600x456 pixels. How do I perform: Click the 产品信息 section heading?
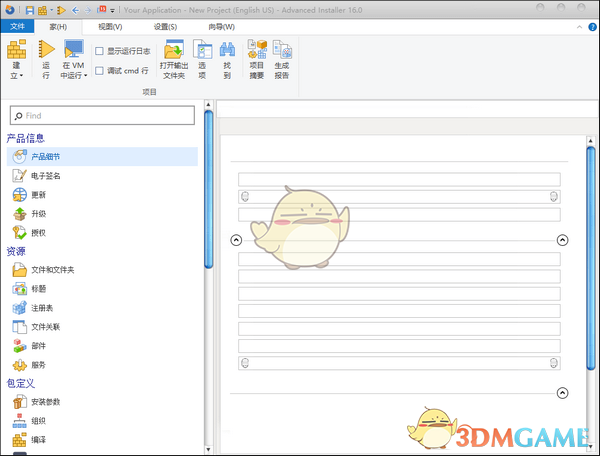tap(26, 138)
